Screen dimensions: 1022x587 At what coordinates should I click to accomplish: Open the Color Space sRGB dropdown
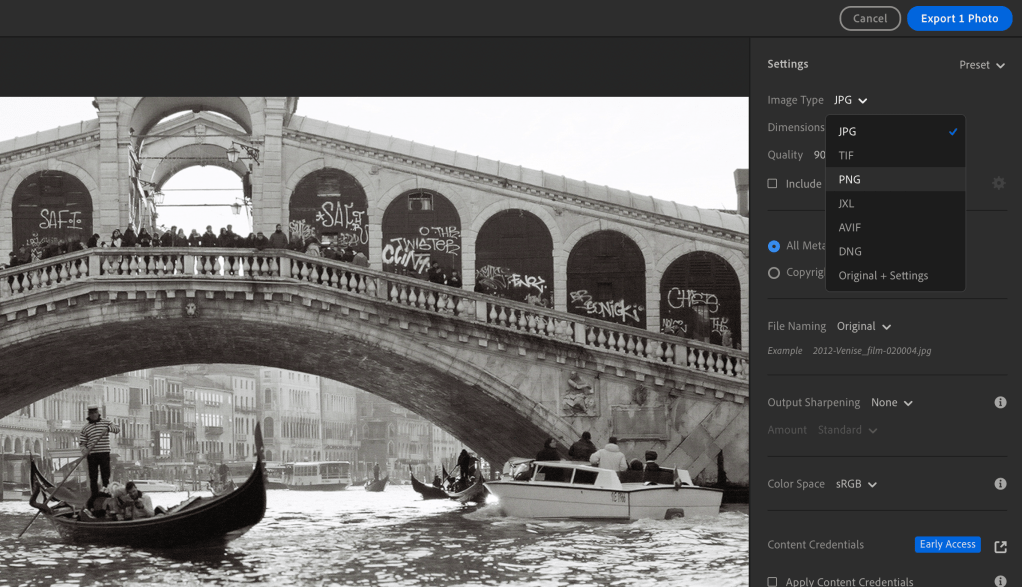pyautogui.click(x=856, y=484)
